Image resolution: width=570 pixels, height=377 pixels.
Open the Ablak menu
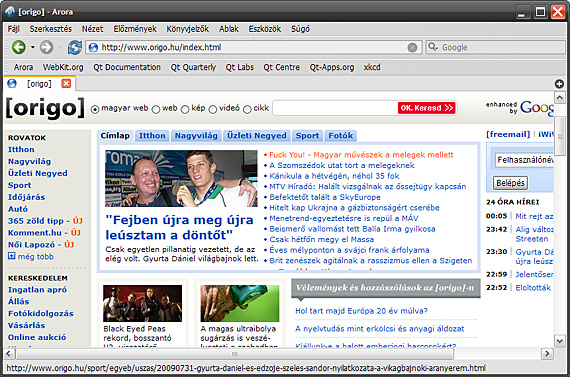point(229,29)
